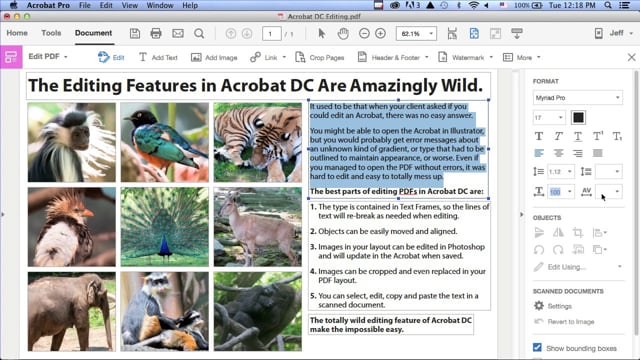The height and width of the screenshot is (360, 640).
Task: Switch to the Tools tab
Action: pyautogui.click(x=51, y=33)
